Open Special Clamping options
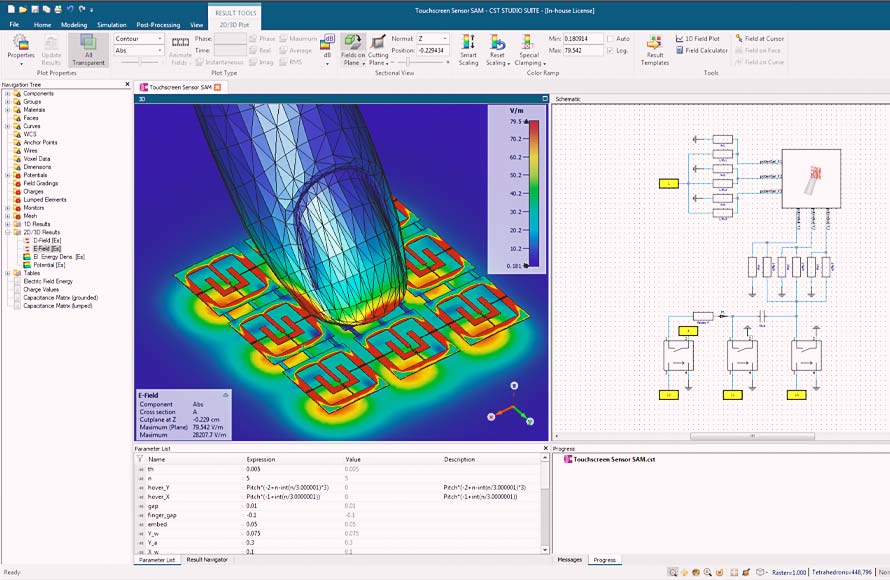The width and height of the screenshot is (890, 580). pos(530,50)
